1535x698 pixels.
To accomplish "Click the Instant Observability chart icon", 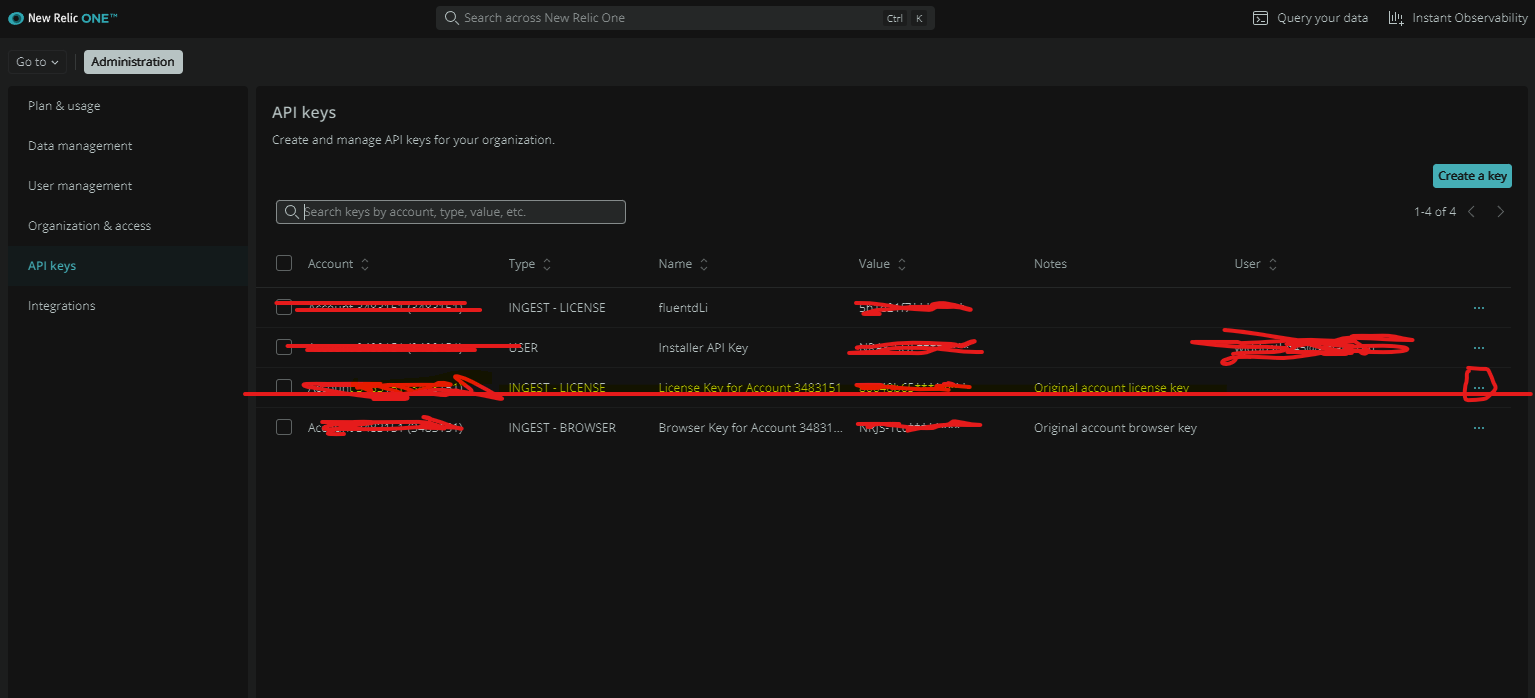I will [1396, 18].
